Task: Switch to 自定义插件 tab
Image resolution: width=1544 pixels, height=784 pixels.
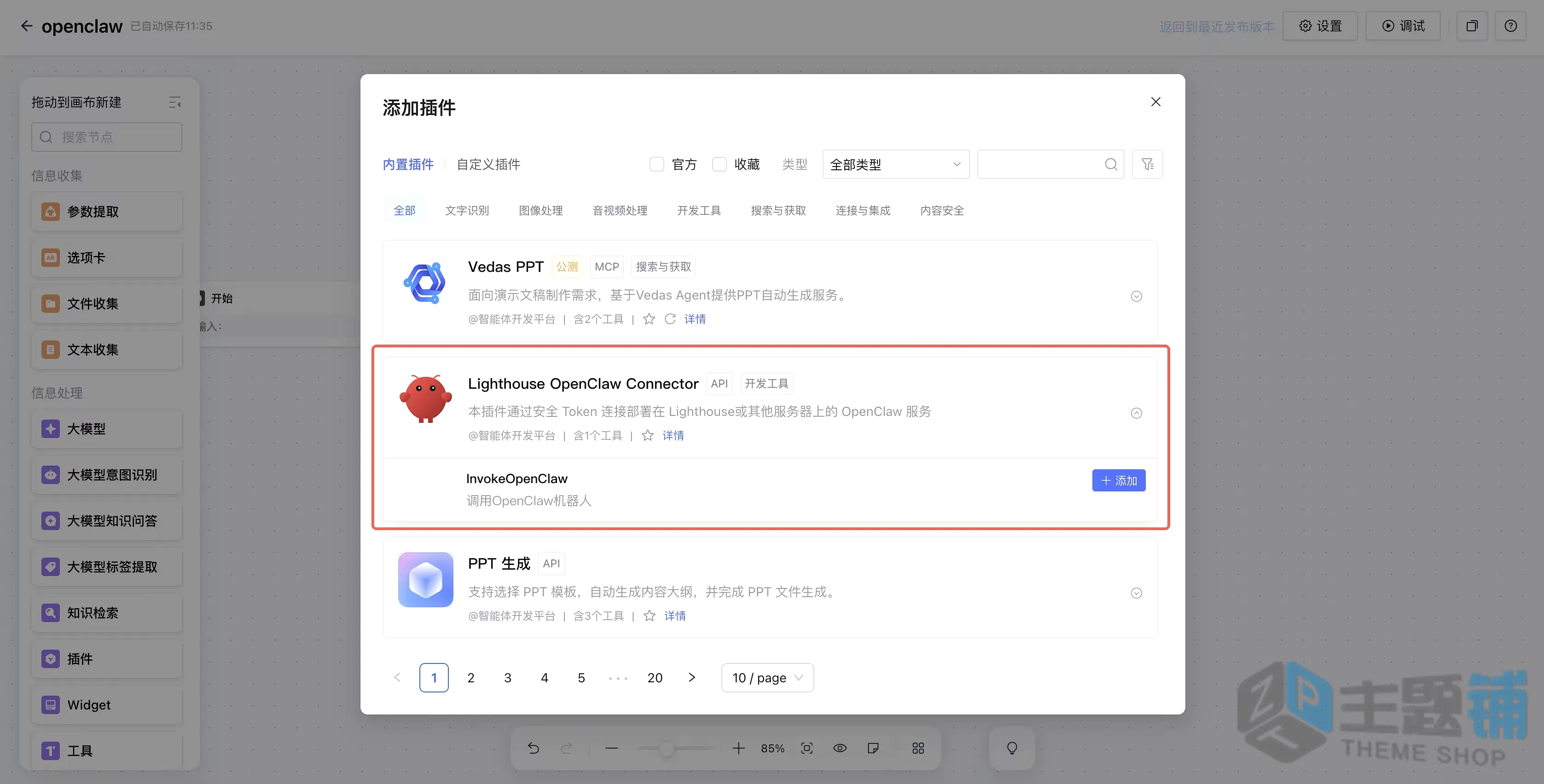Action: [488, 164]
